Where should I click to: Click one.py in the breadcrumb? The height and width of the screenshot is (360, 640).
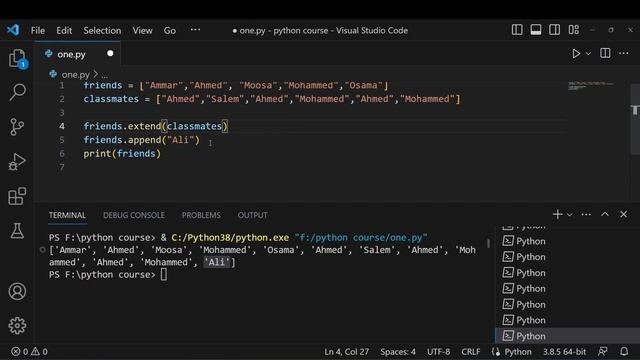pyautogui.click(x=76, y=75)
